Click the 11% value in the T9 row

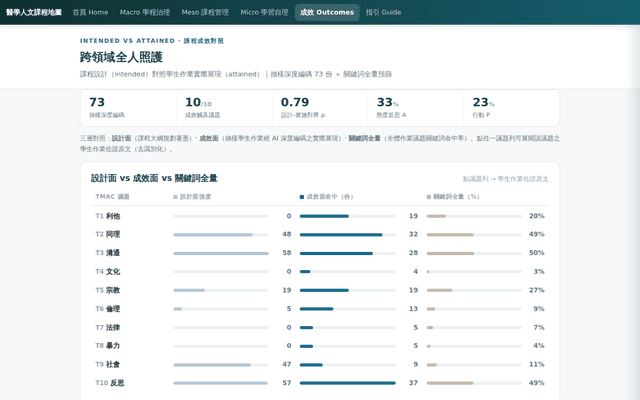point(537,364)
